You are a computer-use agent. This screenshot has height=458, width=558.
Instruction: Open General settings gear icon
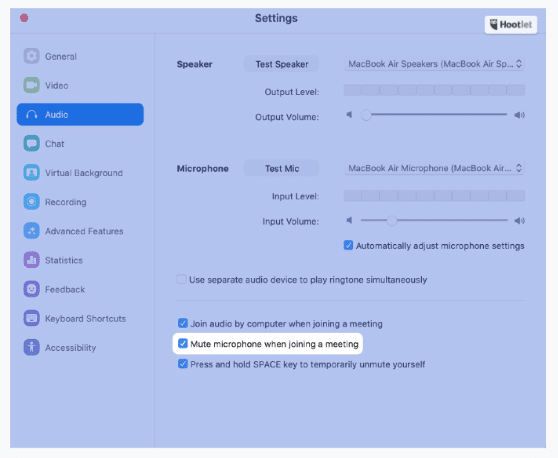(x=32, y=56)
